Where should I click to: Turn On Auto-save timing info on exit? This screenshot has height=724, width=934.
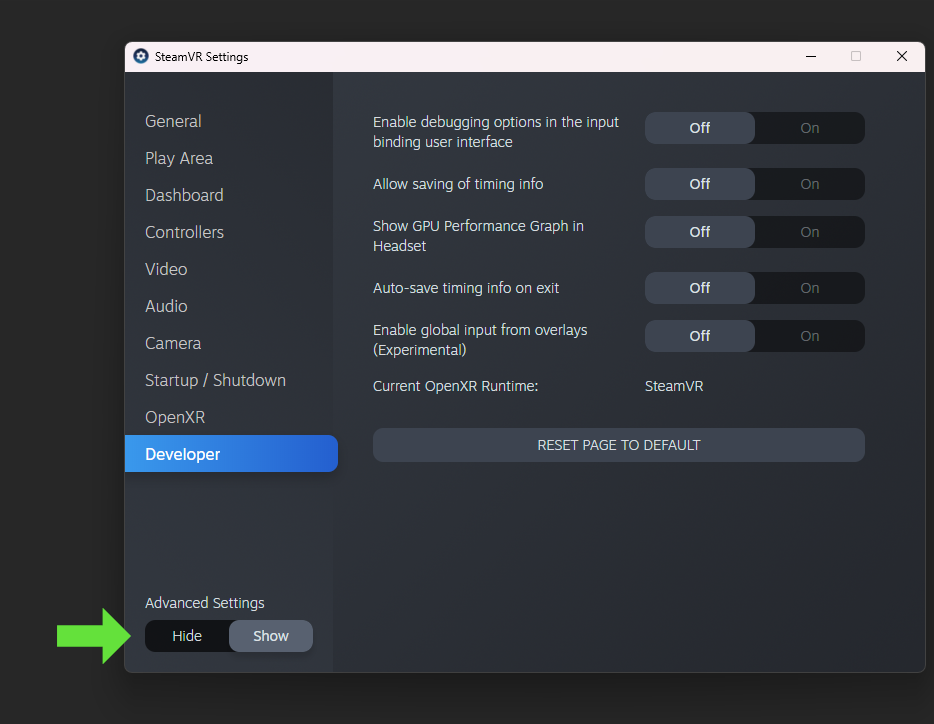click(x=810, y=288)
